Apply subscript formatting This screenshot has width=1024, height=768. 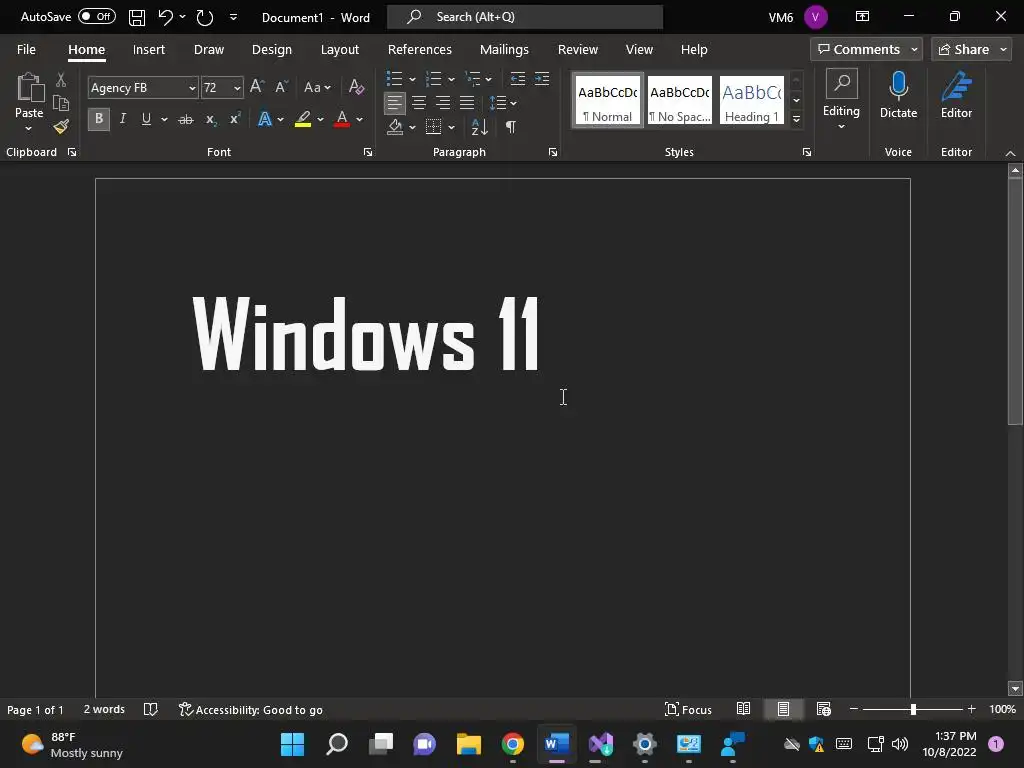(x=210, y=119)
